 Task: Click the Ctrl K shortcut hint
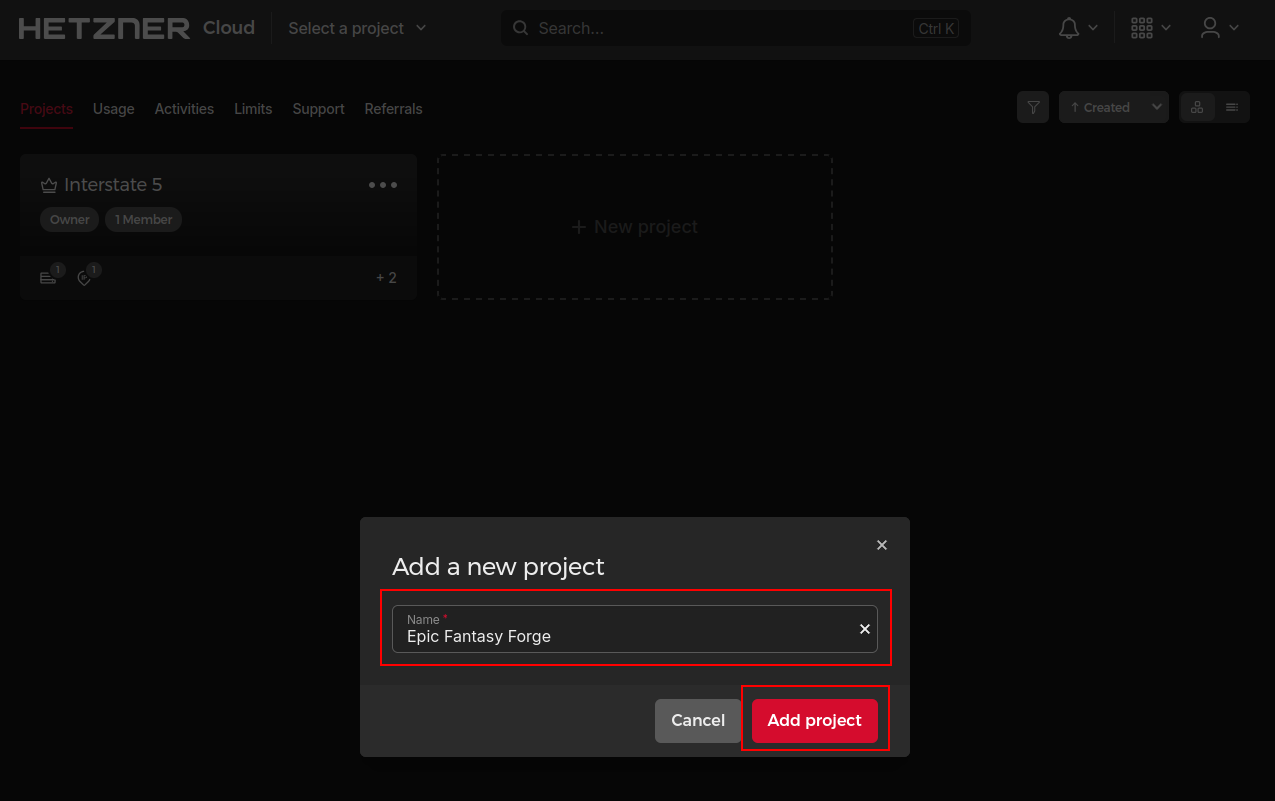point(936,28)
